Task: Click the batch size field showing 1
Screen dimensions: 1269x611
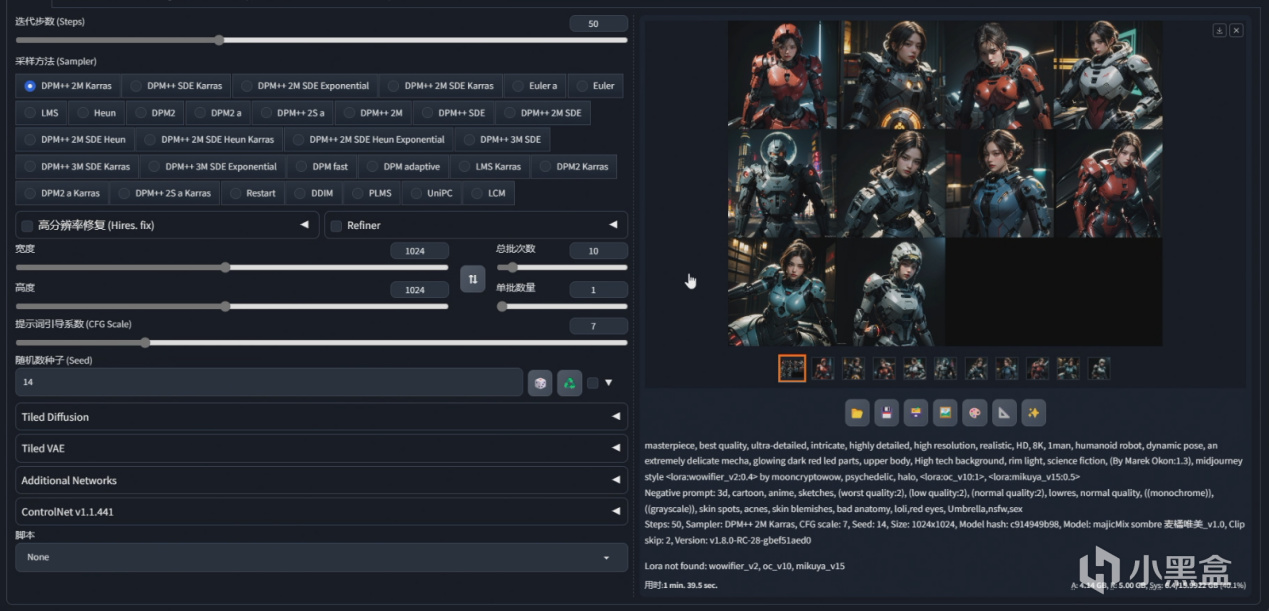Action: point(598,289)
